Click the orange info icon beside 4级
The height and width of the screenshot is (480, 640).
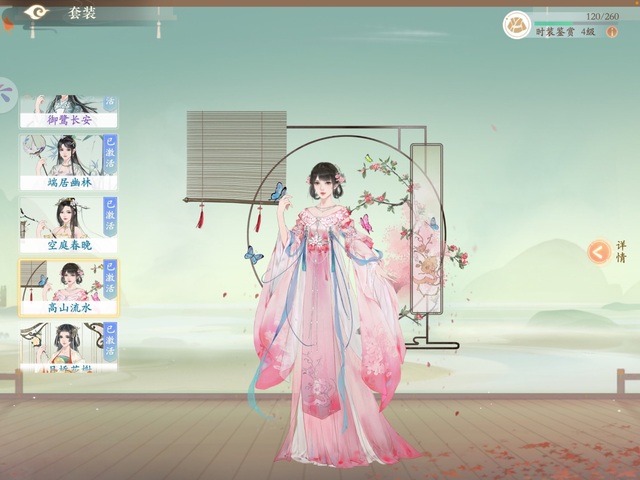tap(613, 32)
